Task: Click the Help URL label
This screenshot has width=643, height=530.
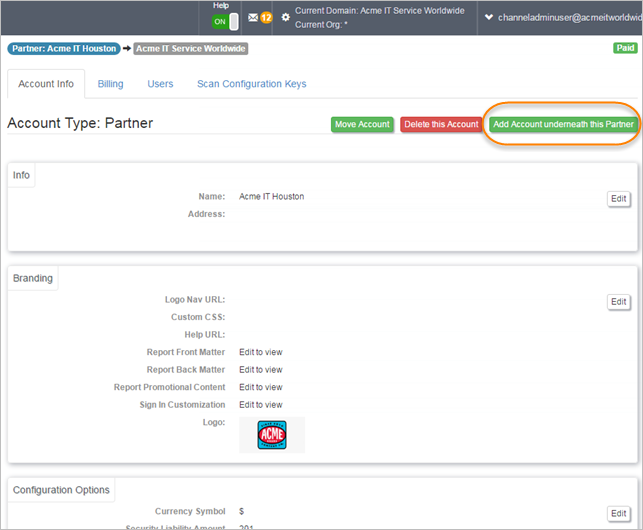Action: click(205, 335)
